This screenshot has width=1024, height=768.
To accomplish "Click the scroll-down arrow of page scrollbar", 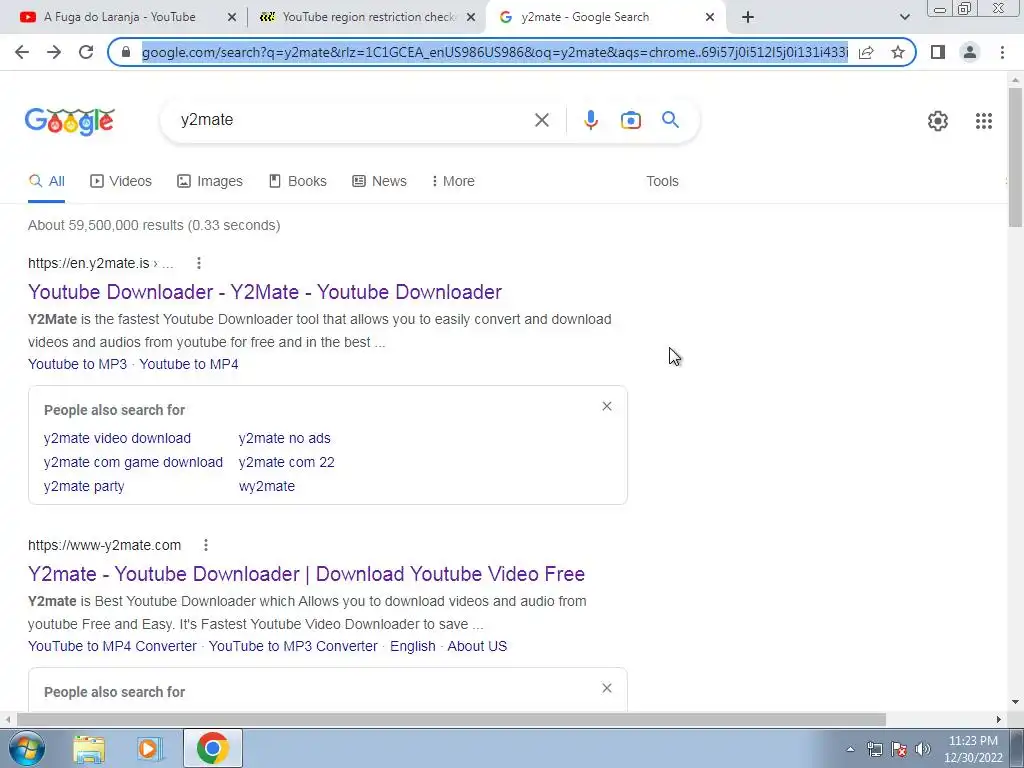I will [x=1015, y=703].
